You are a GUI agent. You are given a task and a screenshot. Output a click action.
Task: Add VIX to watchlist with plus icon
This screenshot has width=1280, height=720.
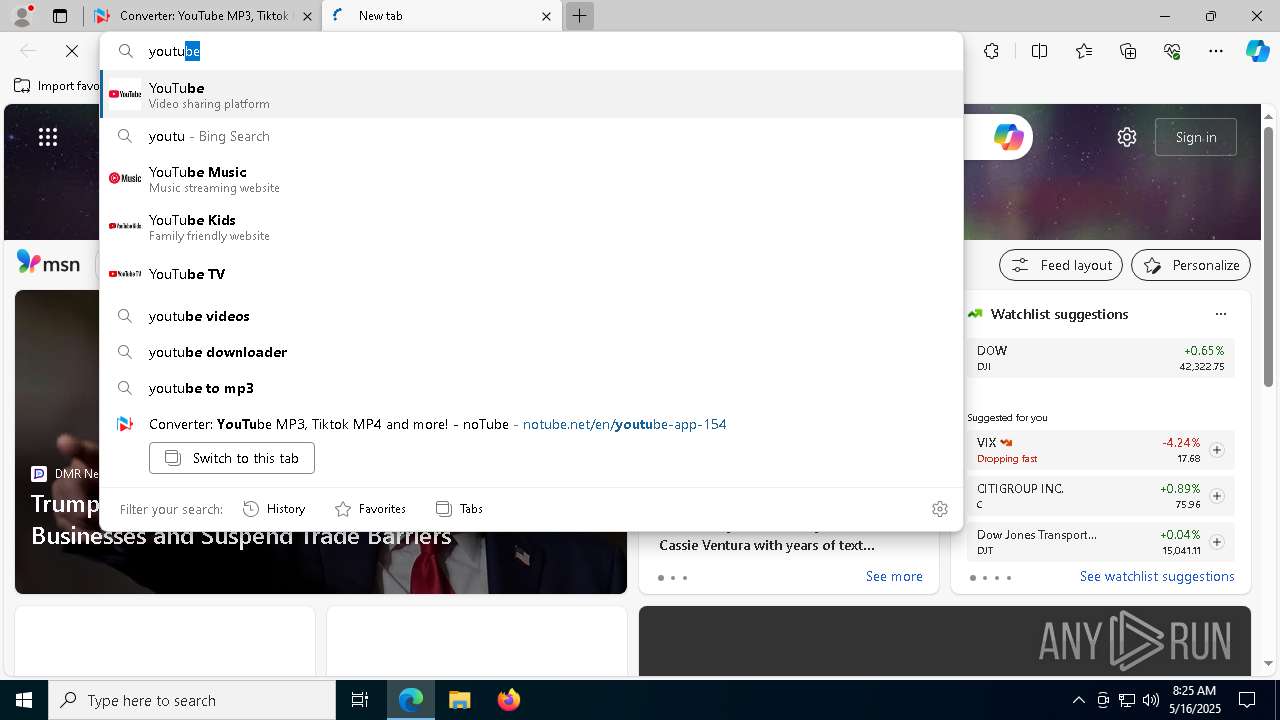coord(1216,450)
